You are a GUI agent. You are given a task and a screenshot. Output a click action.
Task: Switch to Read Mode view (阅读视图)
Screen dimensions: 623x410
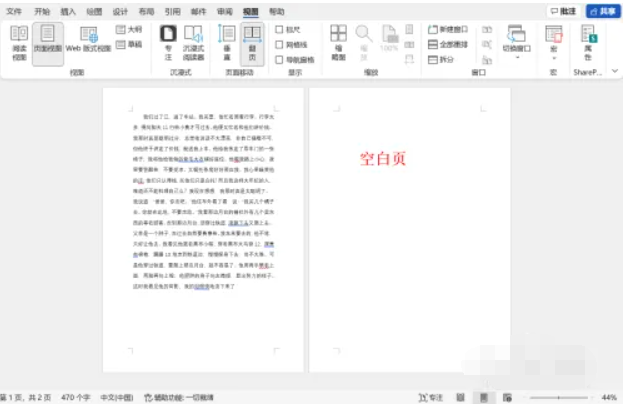tap(20, 44)
